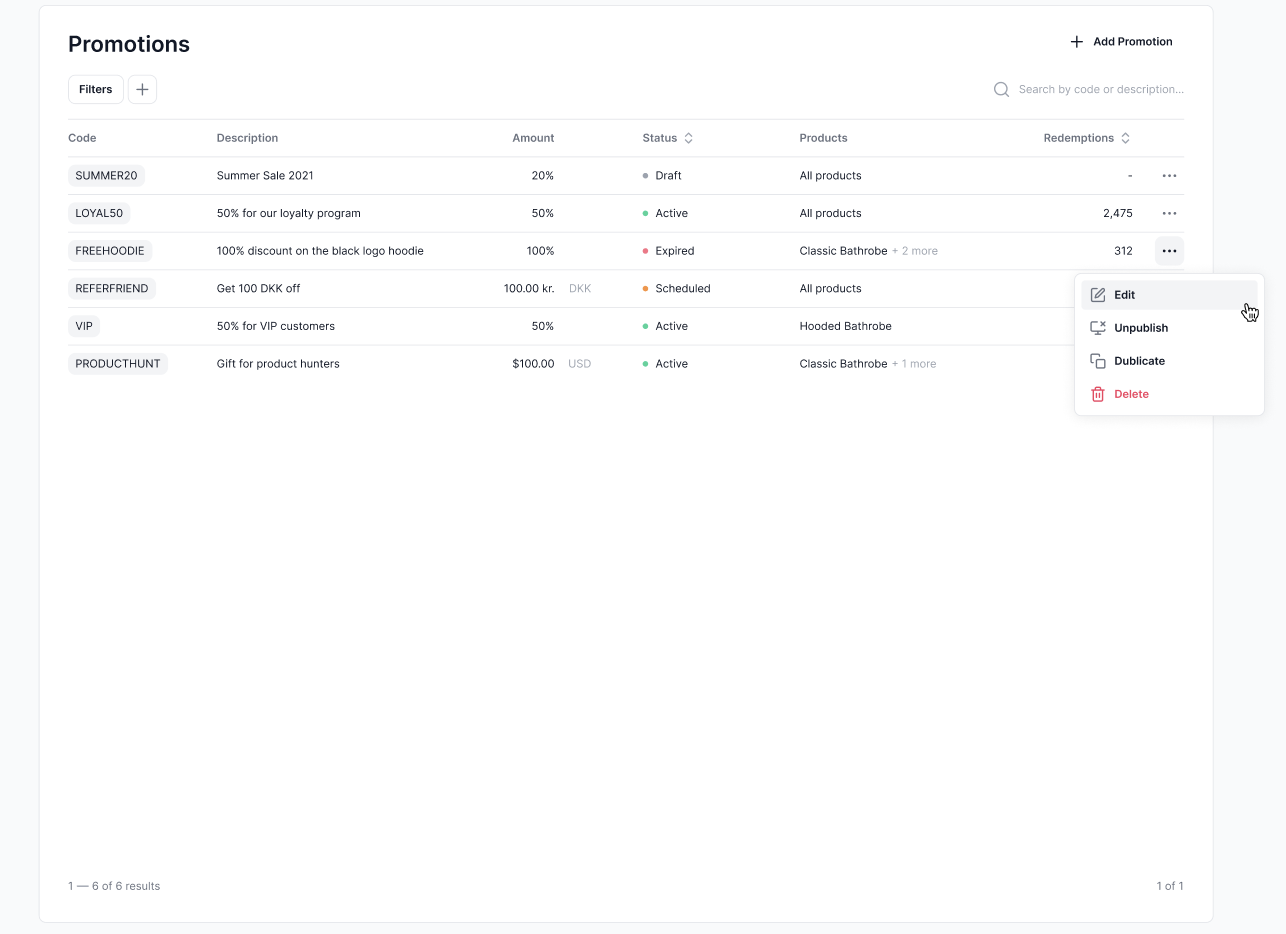
Task: Click the SUMMER20 code badge
Action: pyautogui.click(x=107, y=176)
